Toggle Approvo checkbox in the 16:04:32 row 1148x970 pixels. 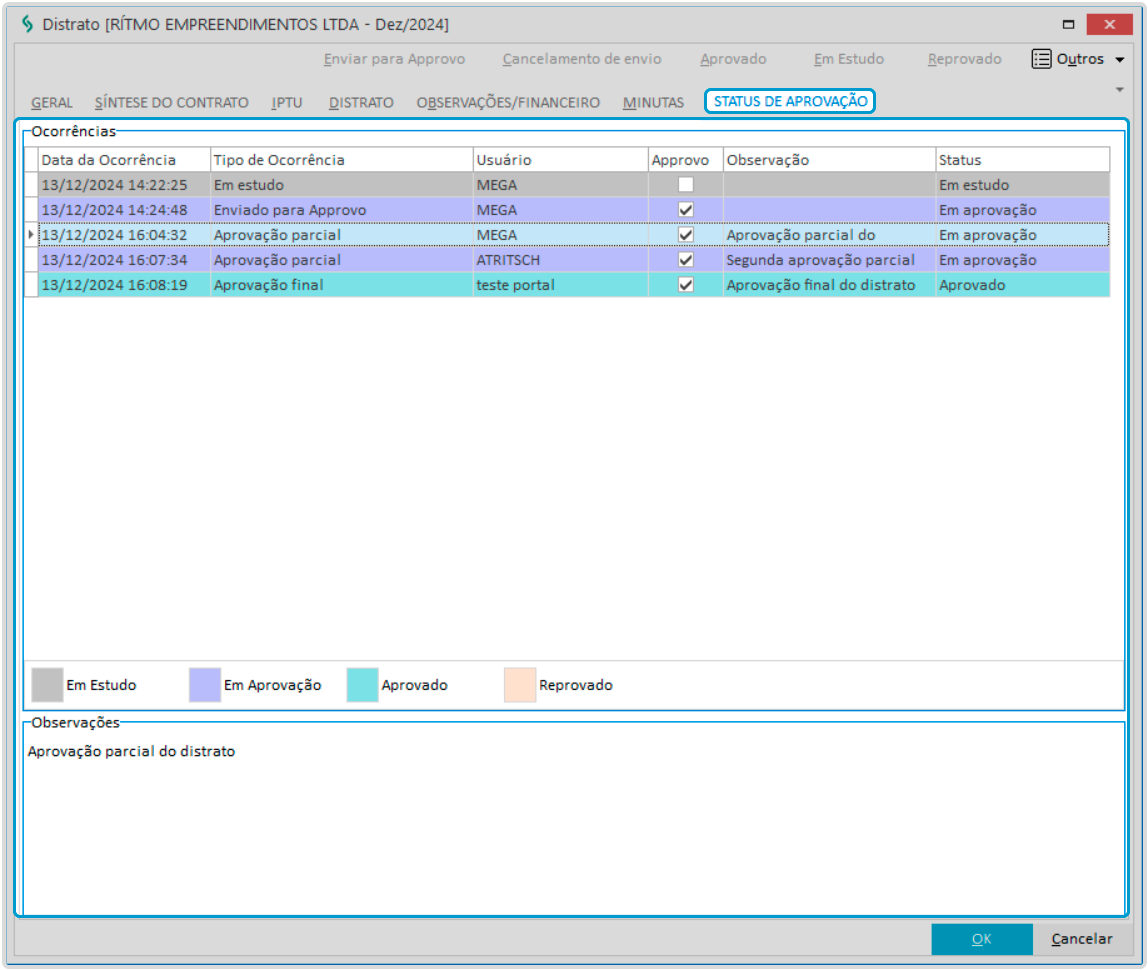pyautogui.click(x=685, y=235)
